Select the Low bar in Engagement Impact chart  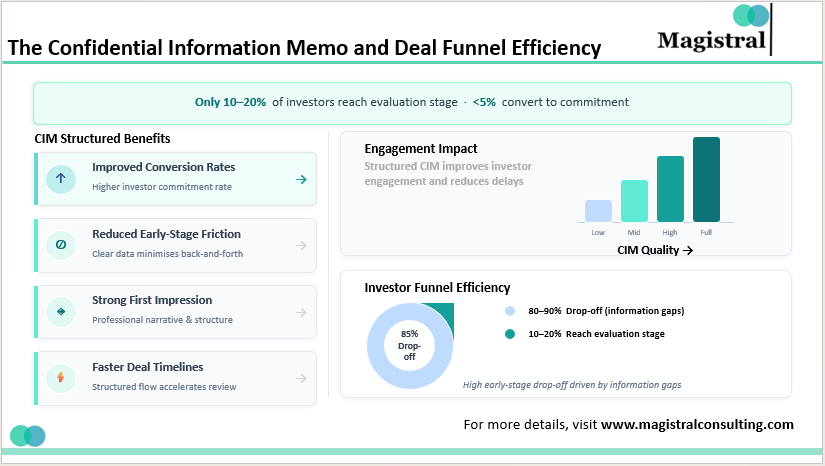click(598, 211)
